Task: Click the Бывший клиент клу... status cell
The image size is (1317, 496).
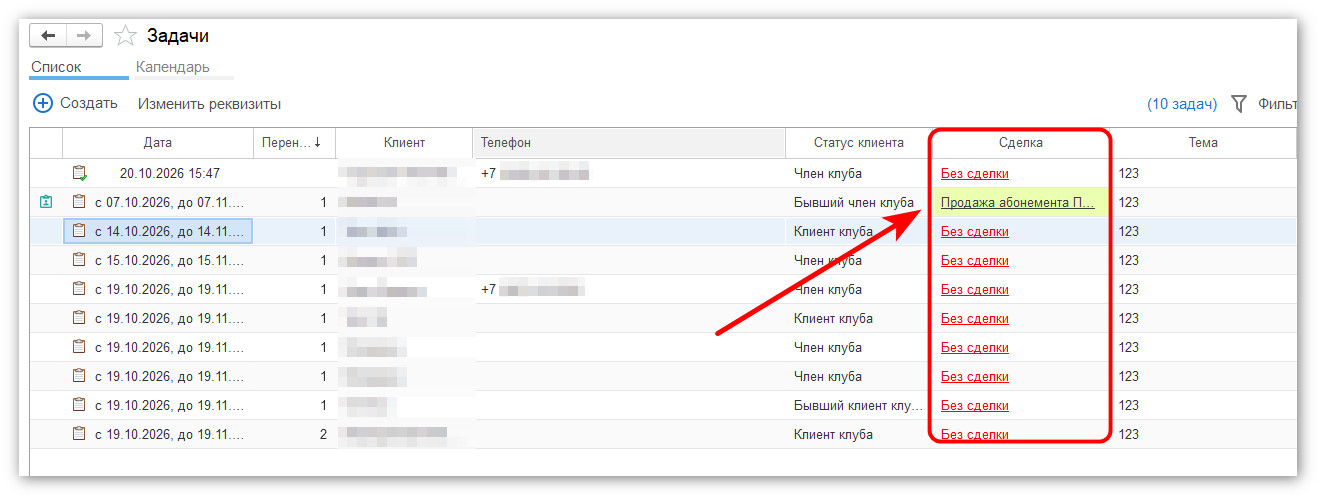Action: (x=858, y=405)
